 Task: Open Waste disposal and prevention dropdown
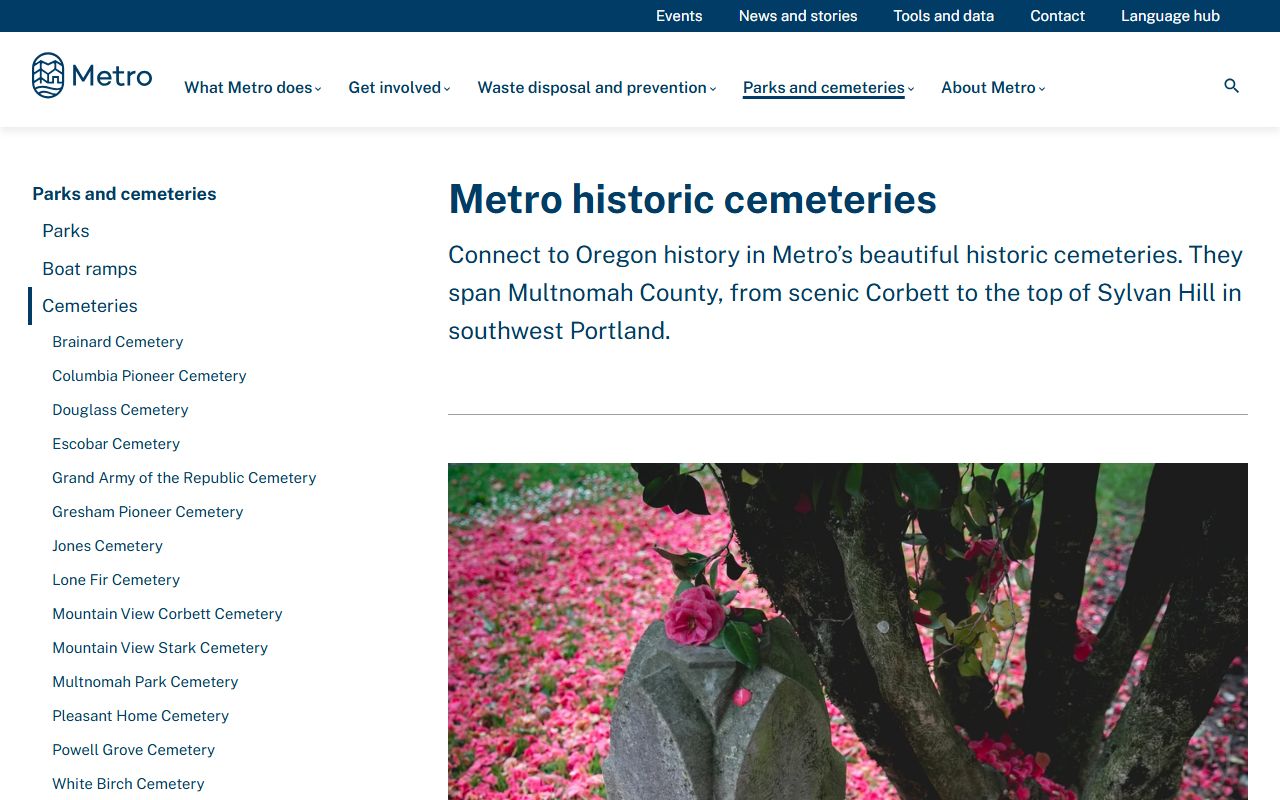pyautogui.click(x=597, y=88)
